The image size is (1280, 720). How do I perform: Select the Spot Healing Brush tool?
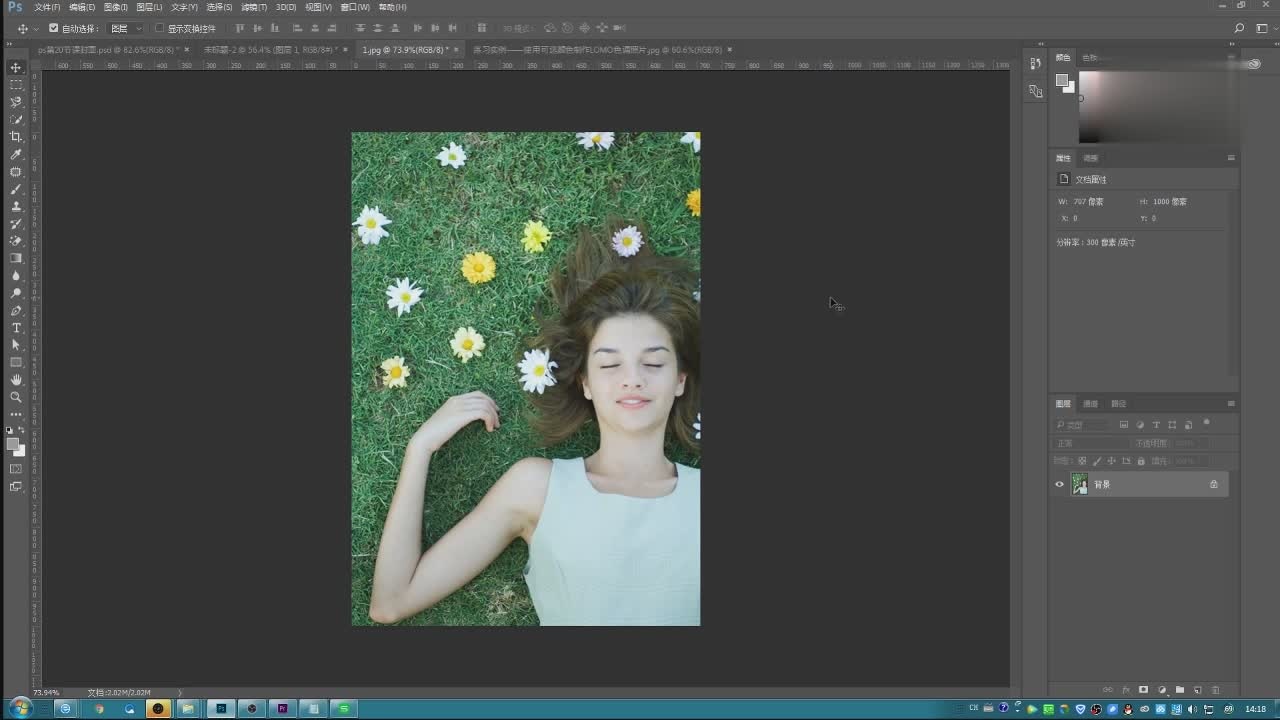tap(16, 172)
